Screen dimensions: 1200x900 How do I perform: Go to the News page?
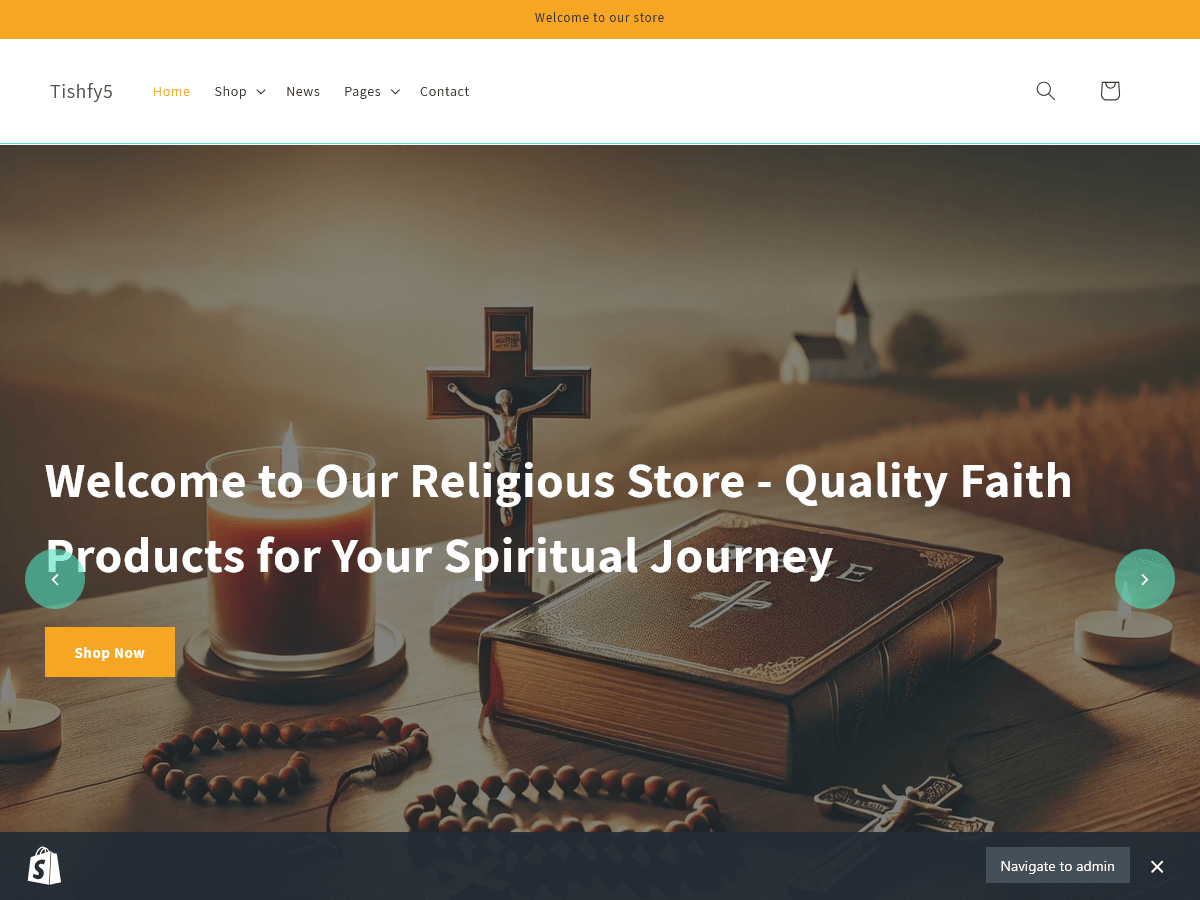(x=303, y=91)
